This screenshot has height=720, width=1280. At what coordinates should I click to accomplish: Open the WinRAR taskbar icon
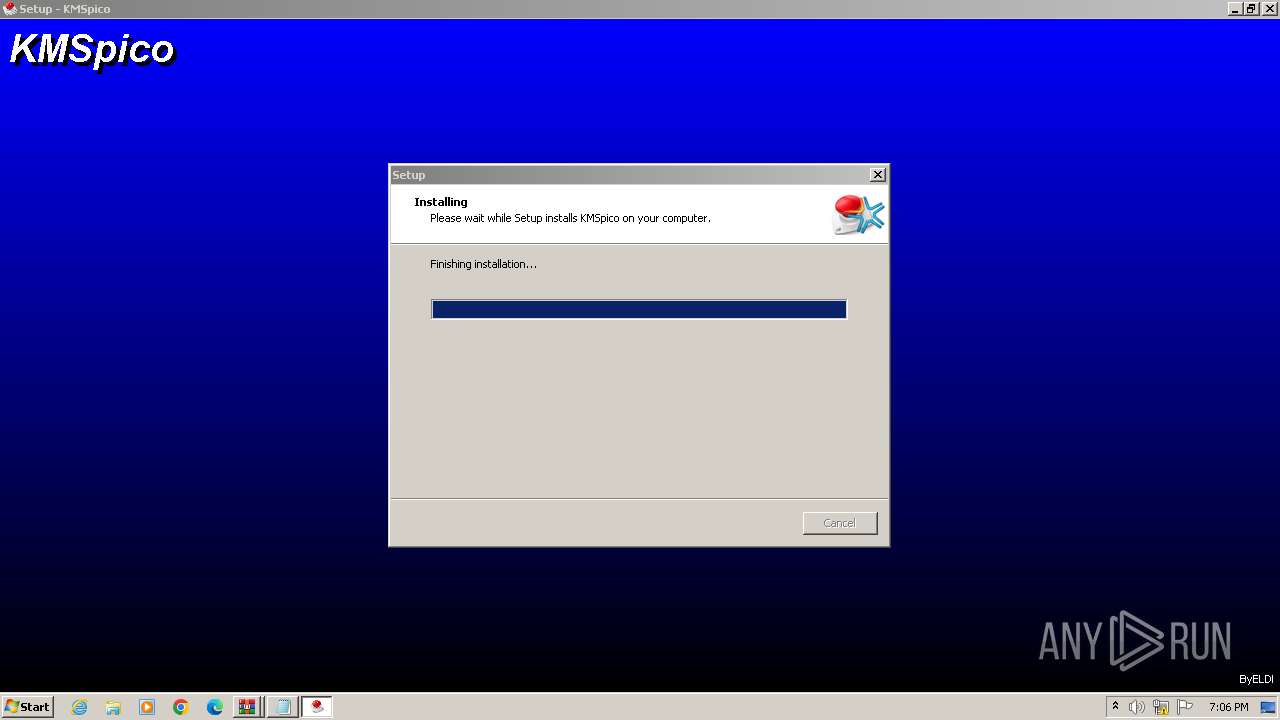(x=248, y=707)
